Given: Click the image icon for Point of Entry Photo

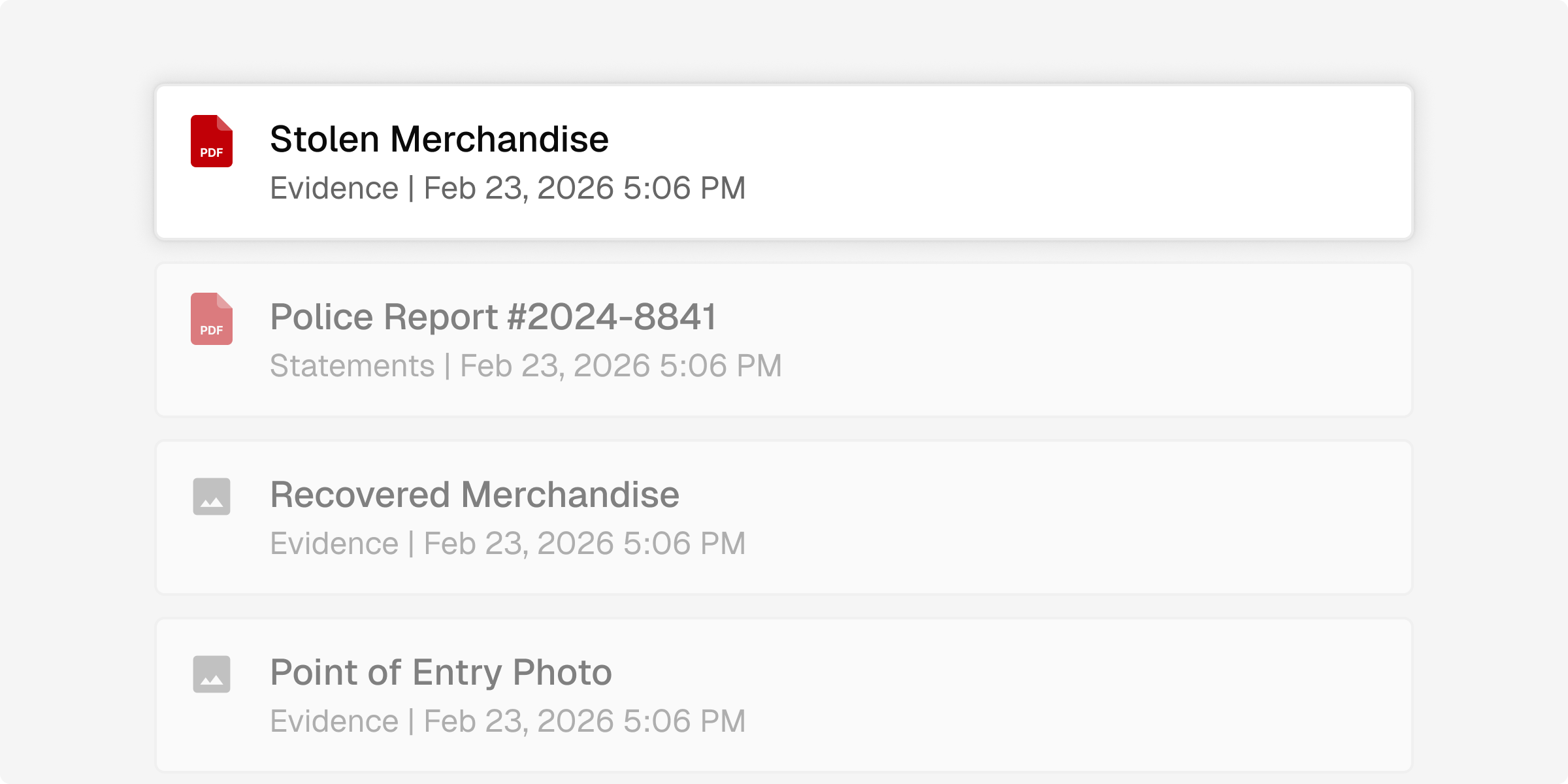Looking at the screenshot, I should (x=212, y=674).
